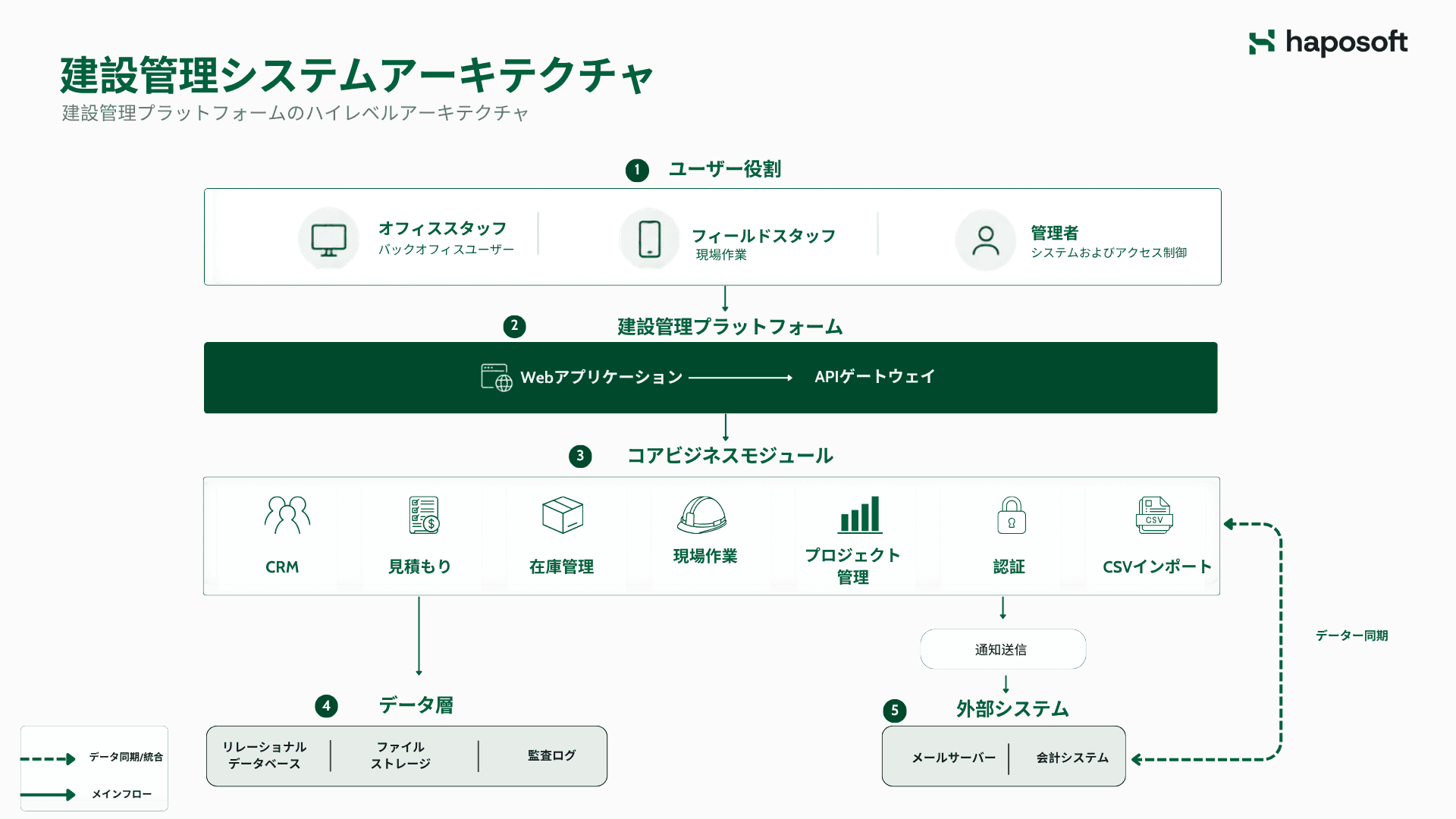Image resolution: width=1456 pixels, height=819 pixels.
Task: Click the オフィススタッフ heading
Action: point(442,228)
